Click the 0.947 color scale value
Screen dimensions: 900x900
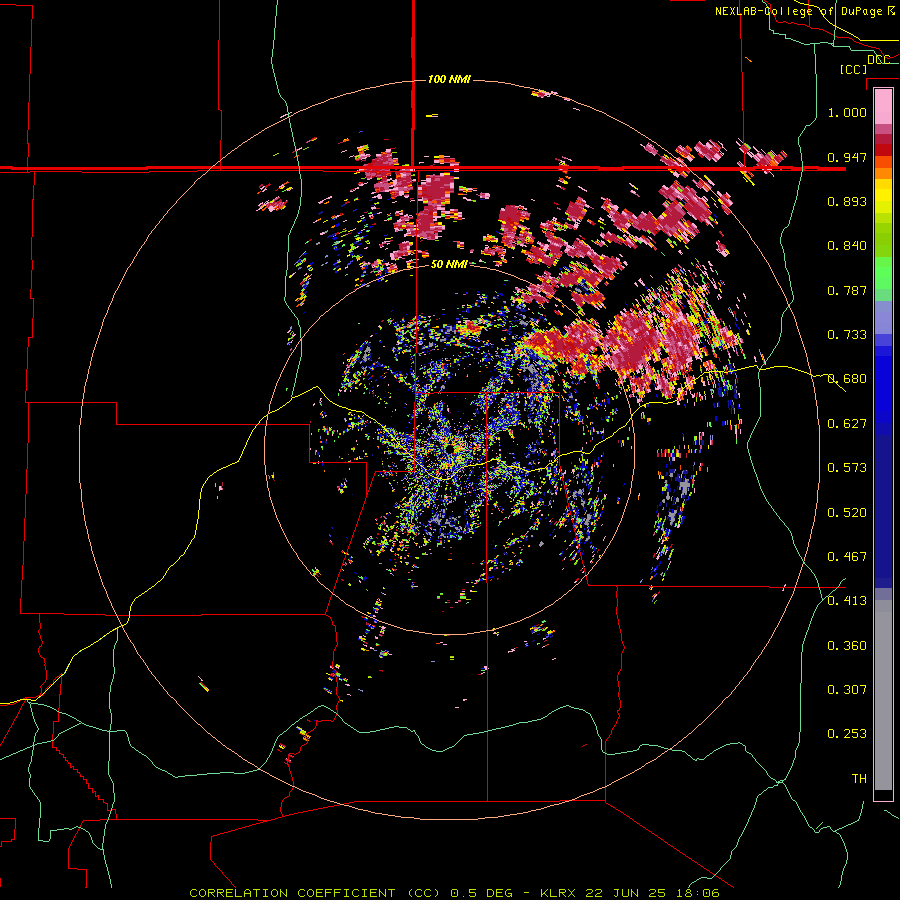coord(847,157)
